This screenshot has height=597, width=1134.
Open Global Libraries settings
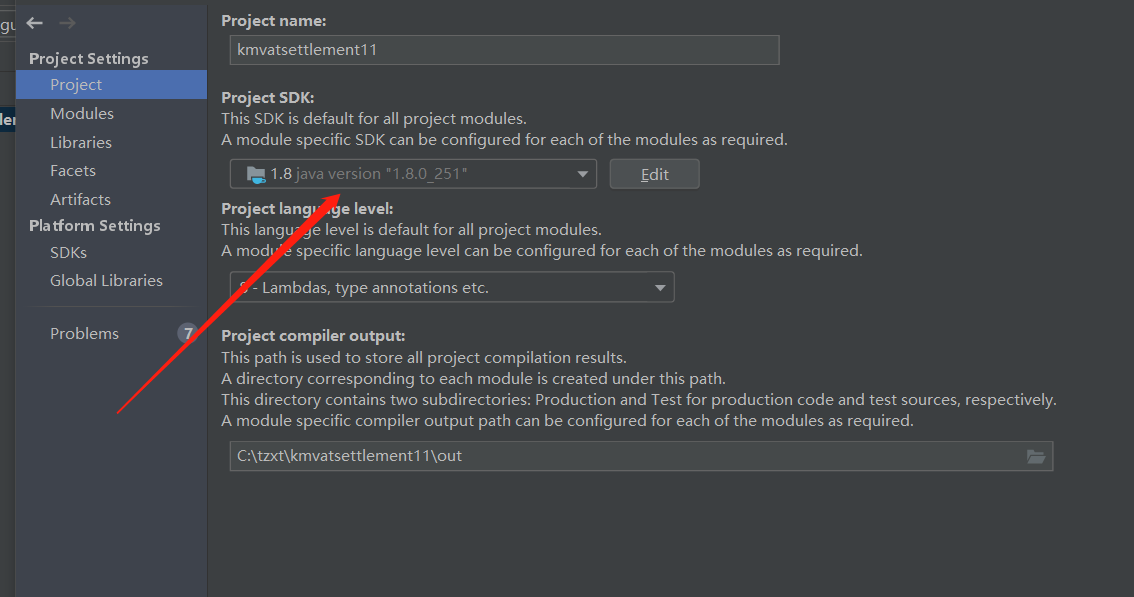tap(106, 281)
